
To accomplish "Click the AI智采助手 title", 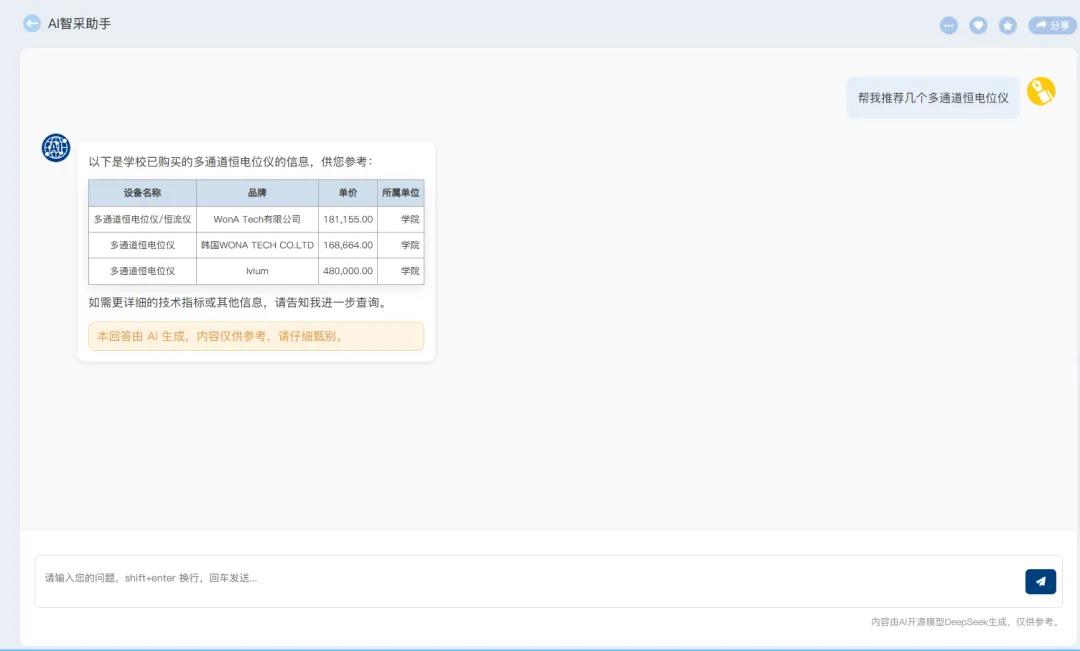I will click(x=79, y=23).
